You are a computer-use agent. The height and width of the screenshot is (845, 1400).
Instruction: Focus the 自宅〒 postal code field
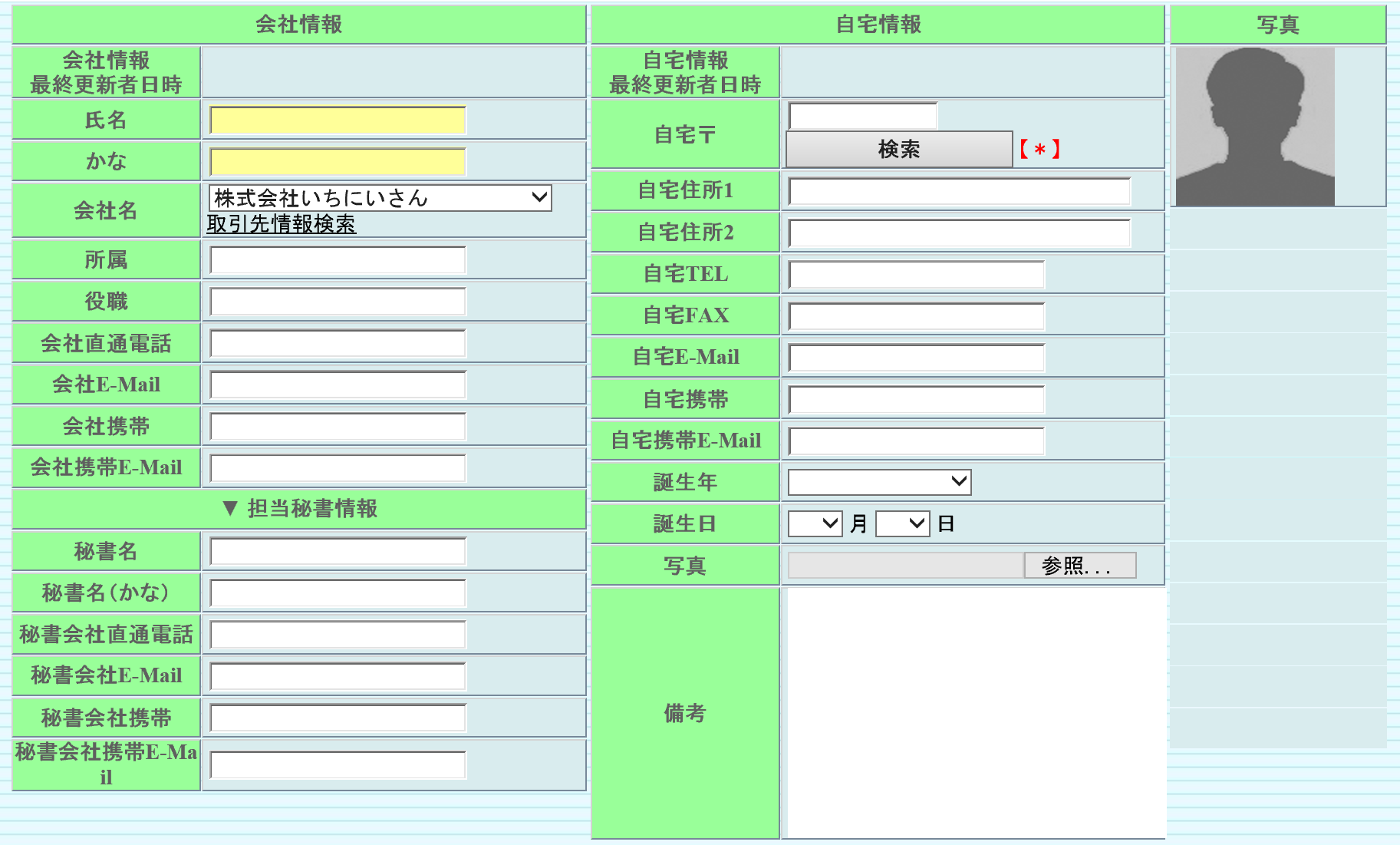[862, 116]
